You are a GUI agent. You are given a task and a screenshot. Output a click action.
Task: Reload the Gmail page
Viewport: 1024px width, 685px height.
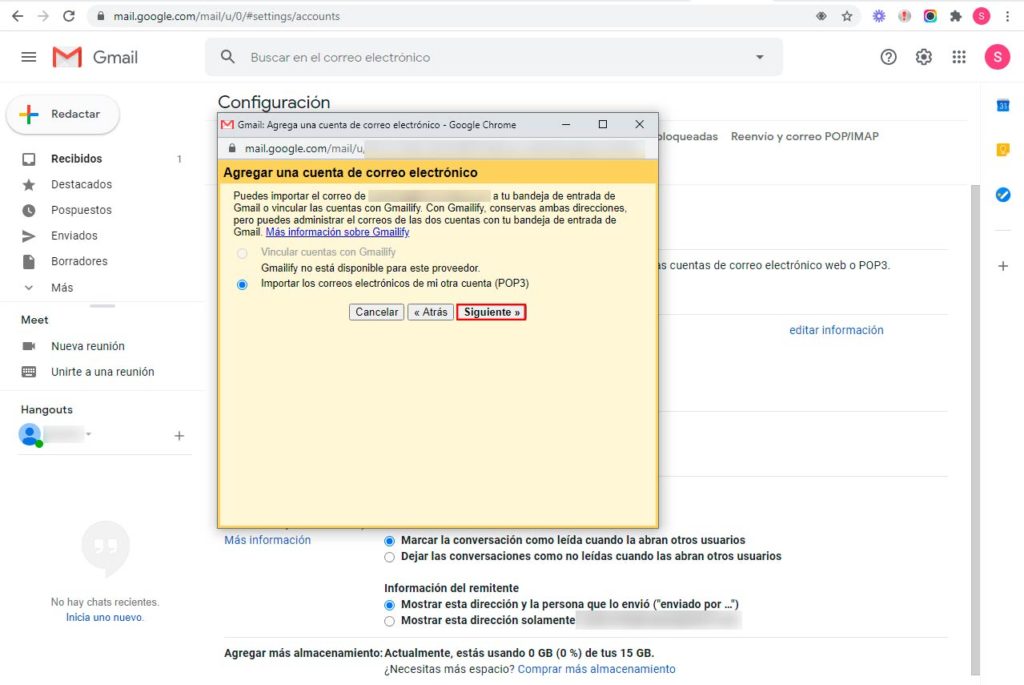point(69,16)
